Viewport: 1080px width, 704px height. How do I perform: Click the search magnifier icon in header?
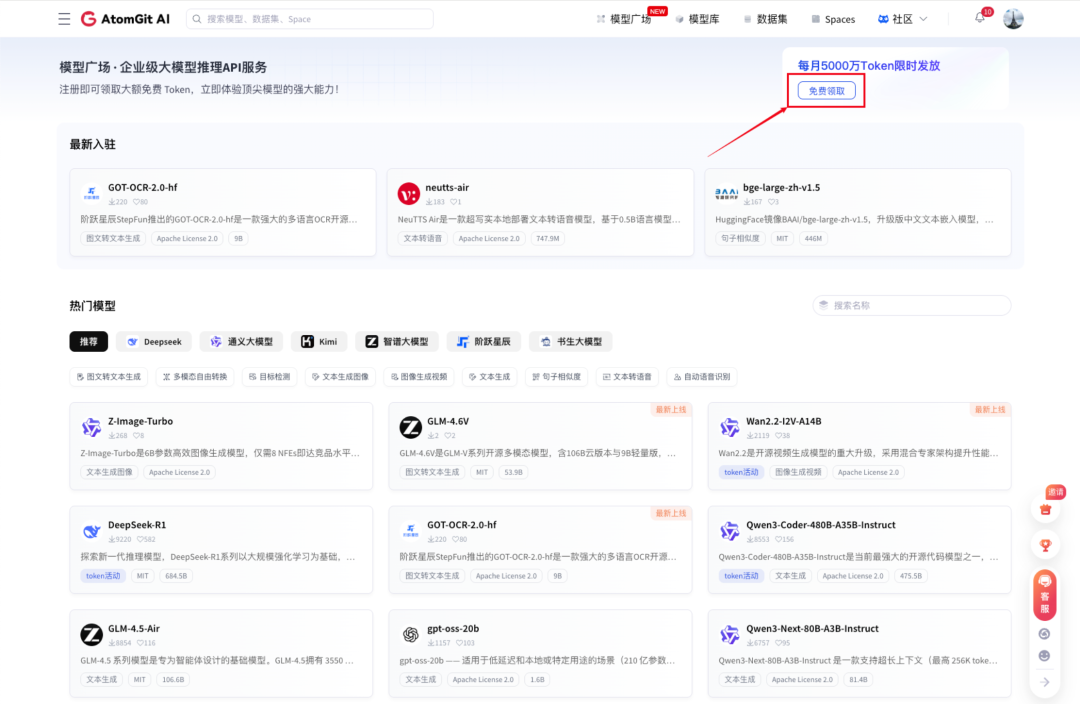[197, 19]
